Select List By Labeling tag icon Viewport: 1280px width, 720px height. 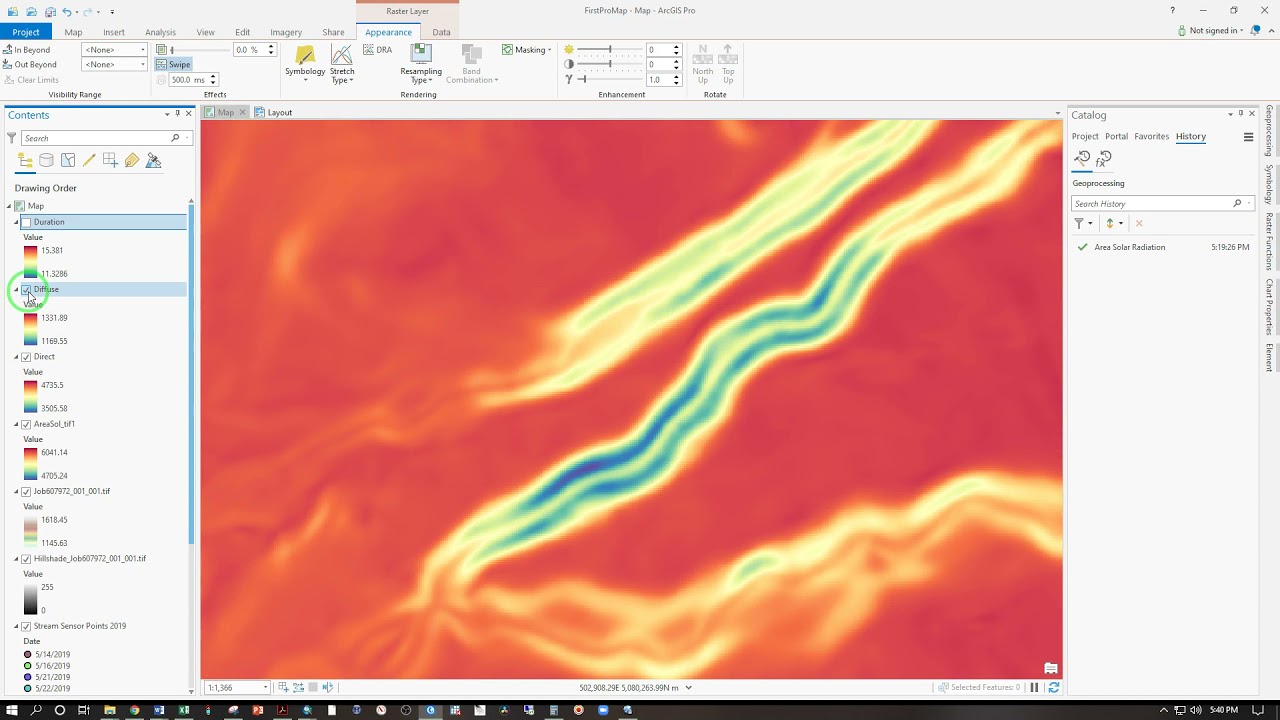(131, 160)
